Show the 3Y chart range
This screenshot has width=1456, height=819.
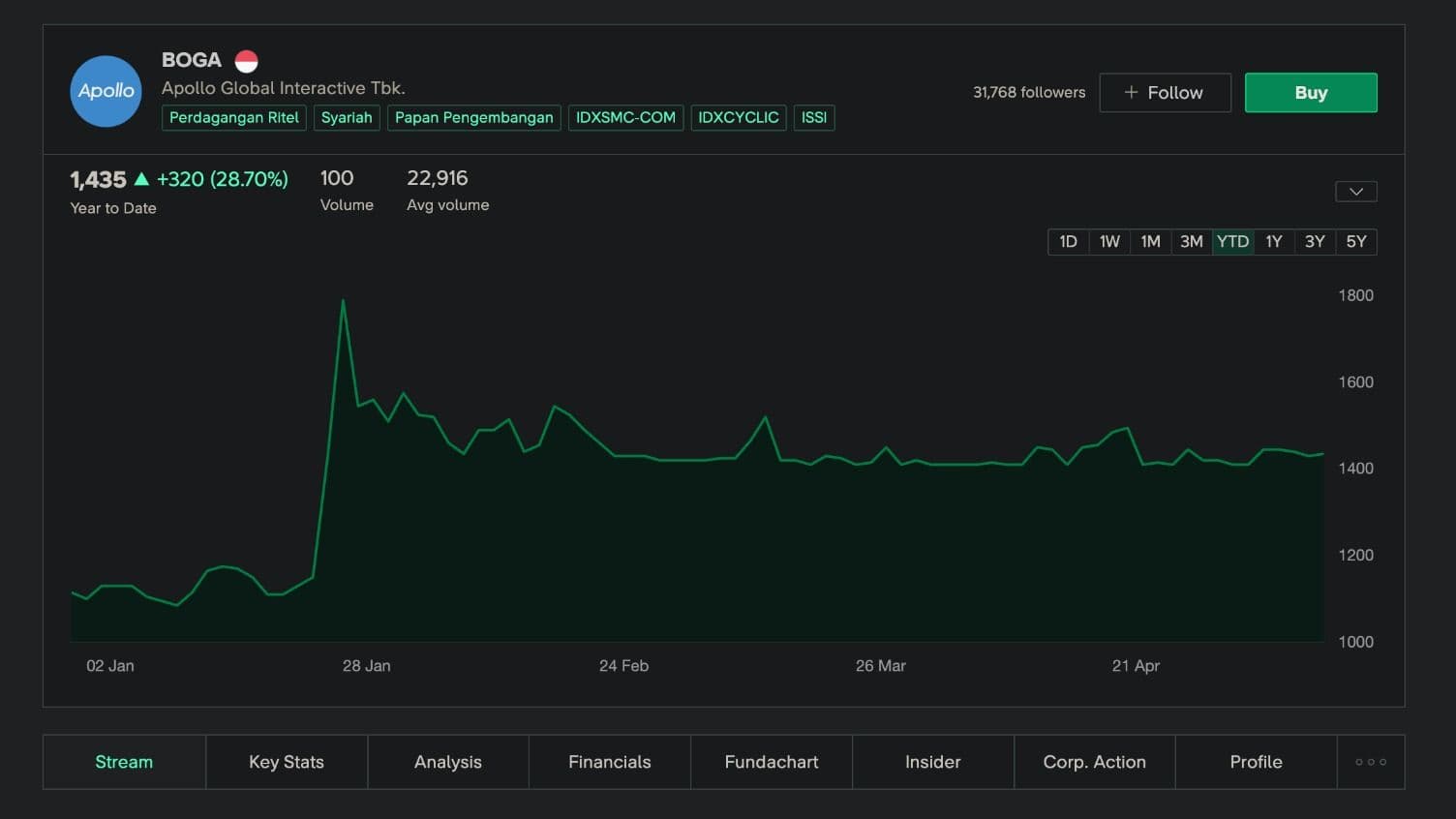(x=1315, y=242)
